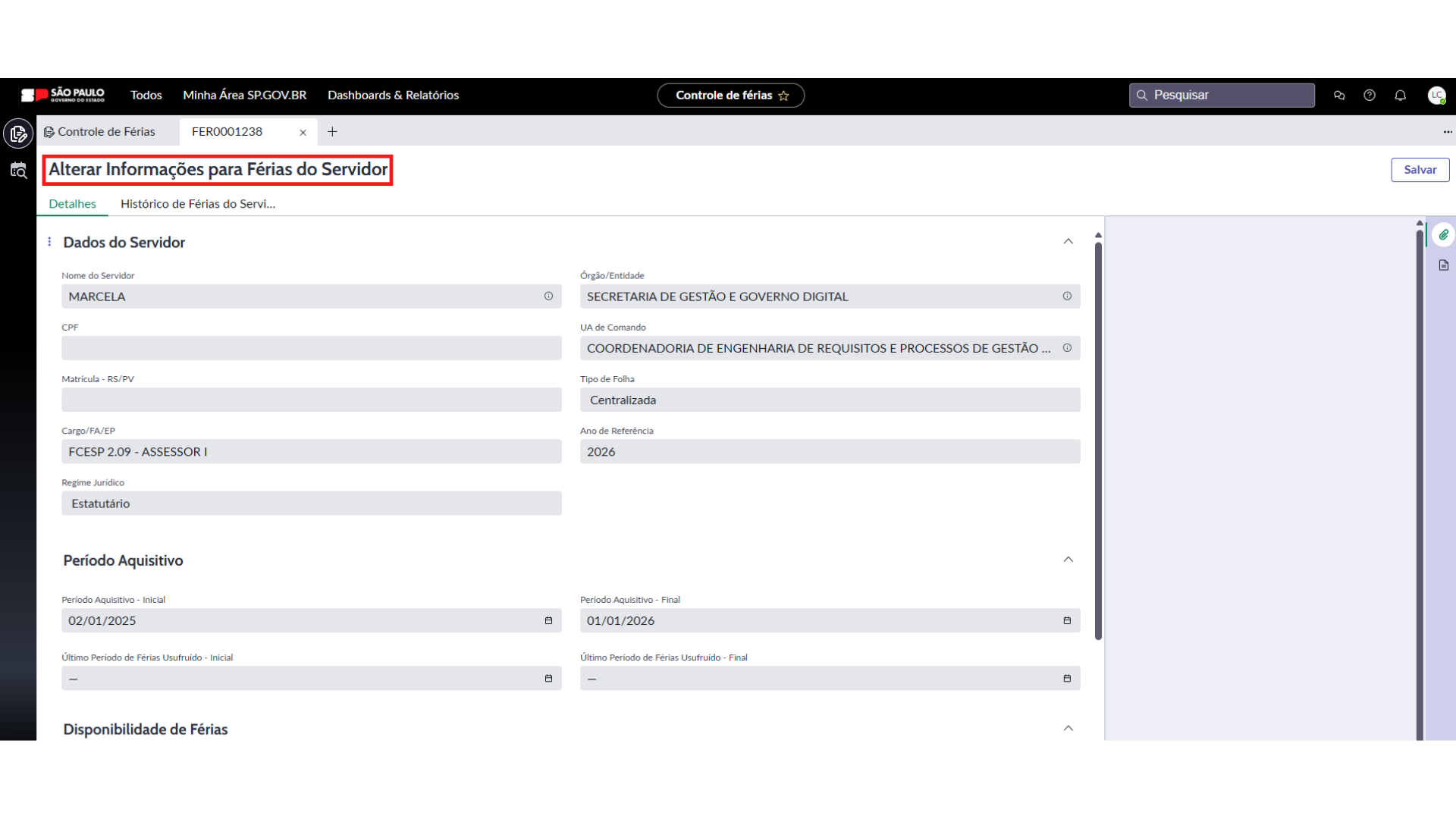This screenshot has height=819, width=1456.
Task: Collapse the Período Aquisitivo section
Action: [1068, 560]
